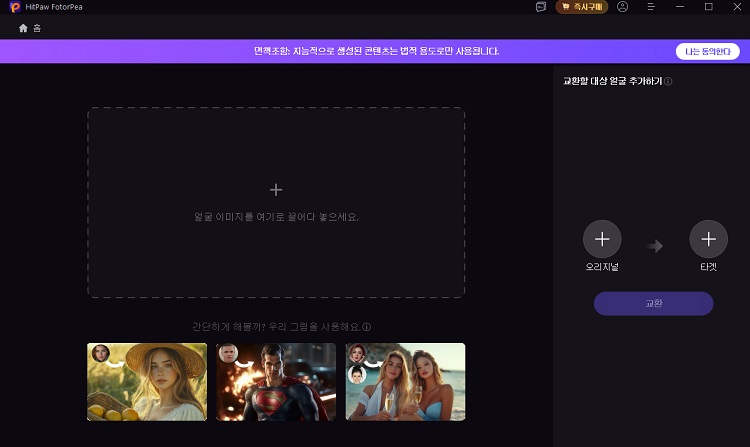The width and height of the screenshot is (750, 447).
Task: Click the 타겟 label
Action: pyautogui.click(x=708, y=267)
